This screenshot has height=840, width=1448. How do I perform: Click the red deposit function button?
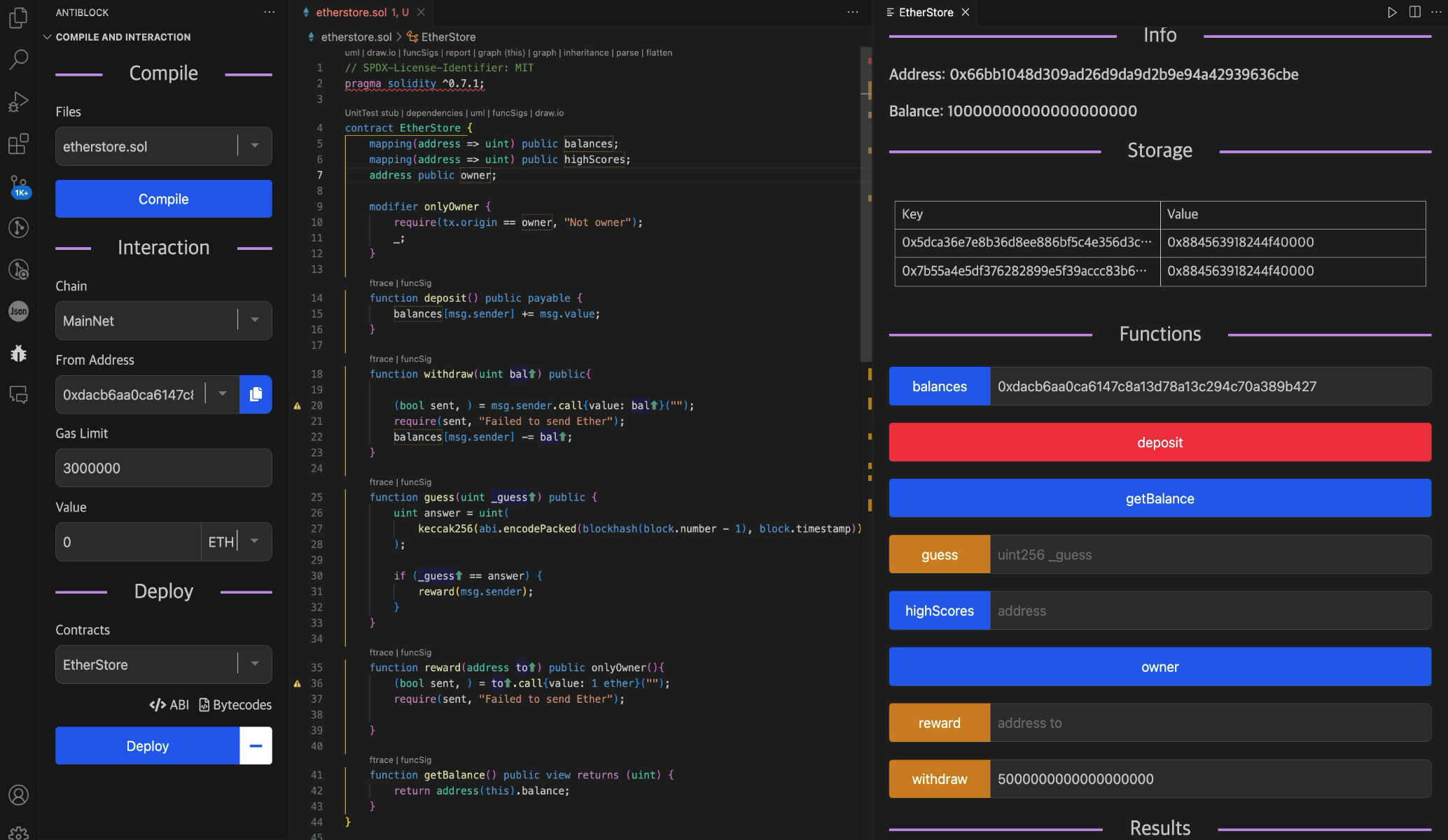pos(1160,442)
